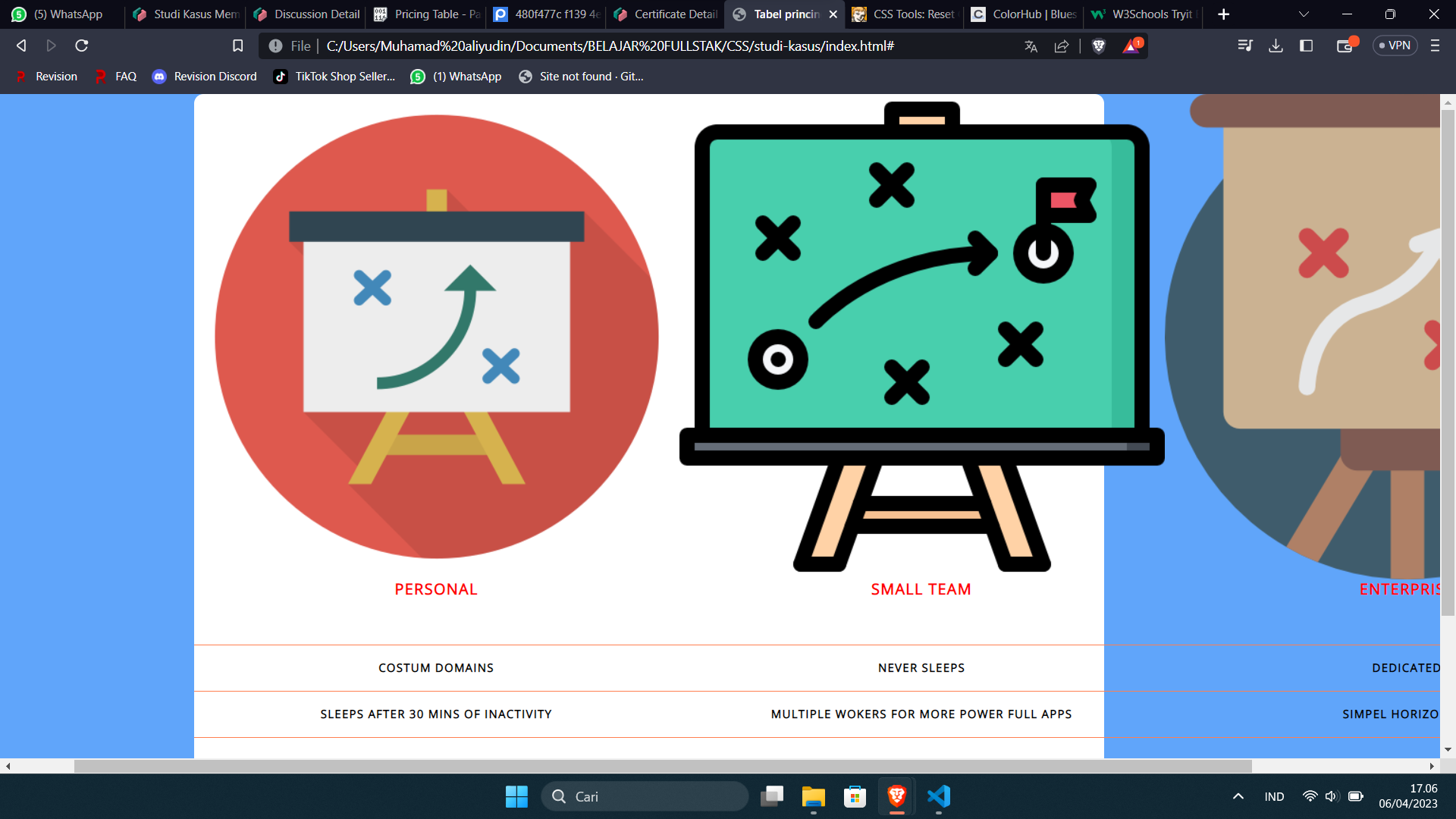Screen dimensions: 1456x819
Task: Open the FAQ bookmark
Action: tap(125, 76)
